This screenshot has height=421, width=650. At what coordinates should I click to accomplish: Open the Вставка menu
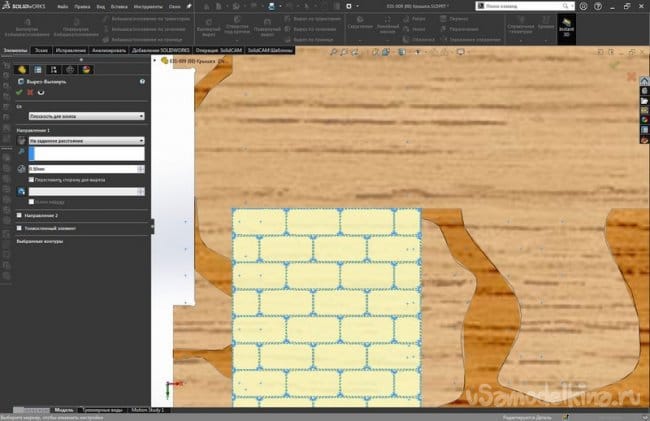coord(120,6)
